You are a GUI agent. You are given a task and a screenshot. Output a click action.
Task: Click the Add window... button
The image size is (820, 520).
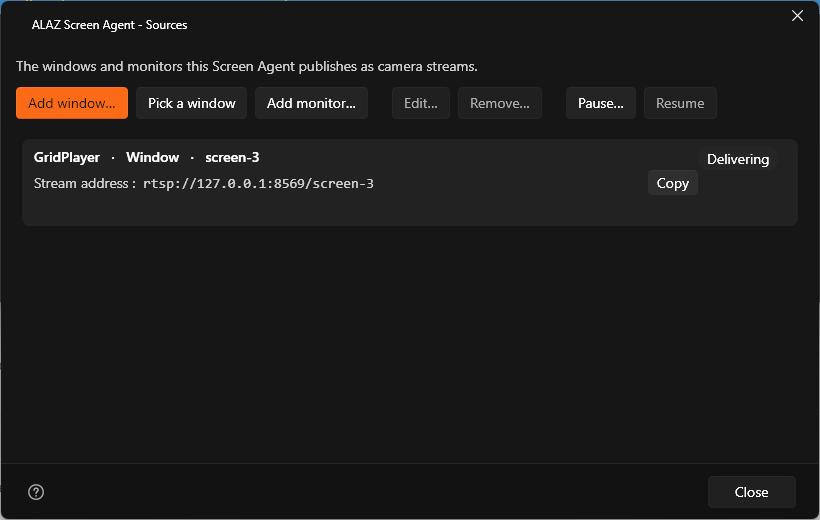[x=72, y=103]
